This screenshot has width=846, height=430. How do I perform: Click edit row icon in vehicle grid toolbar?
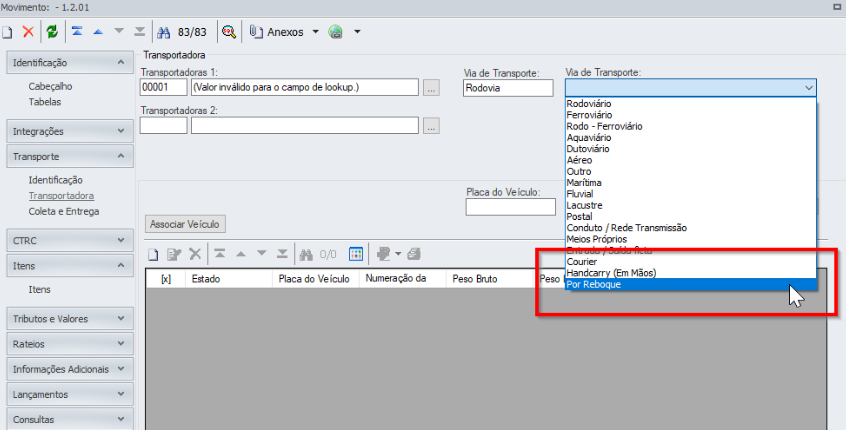174,254
